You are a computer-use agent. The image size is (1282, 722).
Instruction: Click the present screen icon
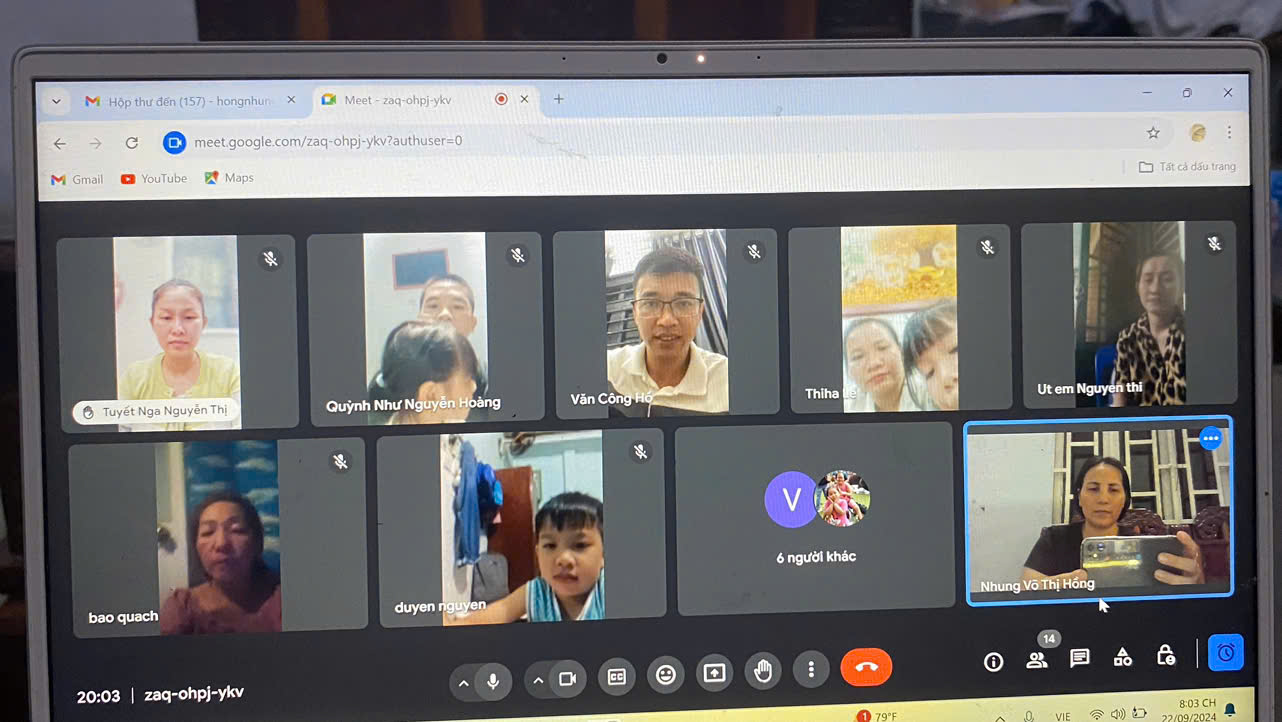(x=714, y=673)
